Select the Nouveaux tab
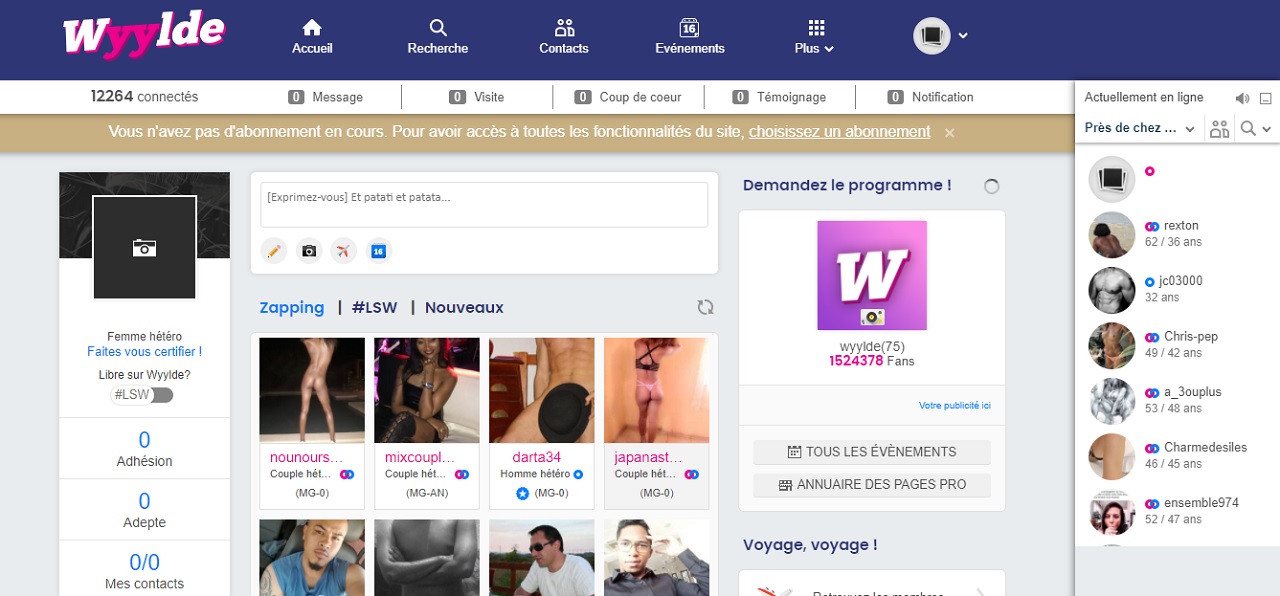This screenshot has height=596, width=1280. 464,308
